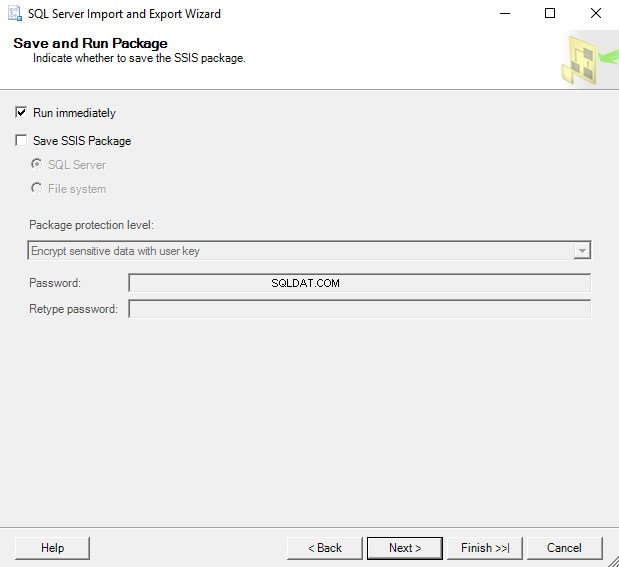Maximize the wizard window

(550, 13)
